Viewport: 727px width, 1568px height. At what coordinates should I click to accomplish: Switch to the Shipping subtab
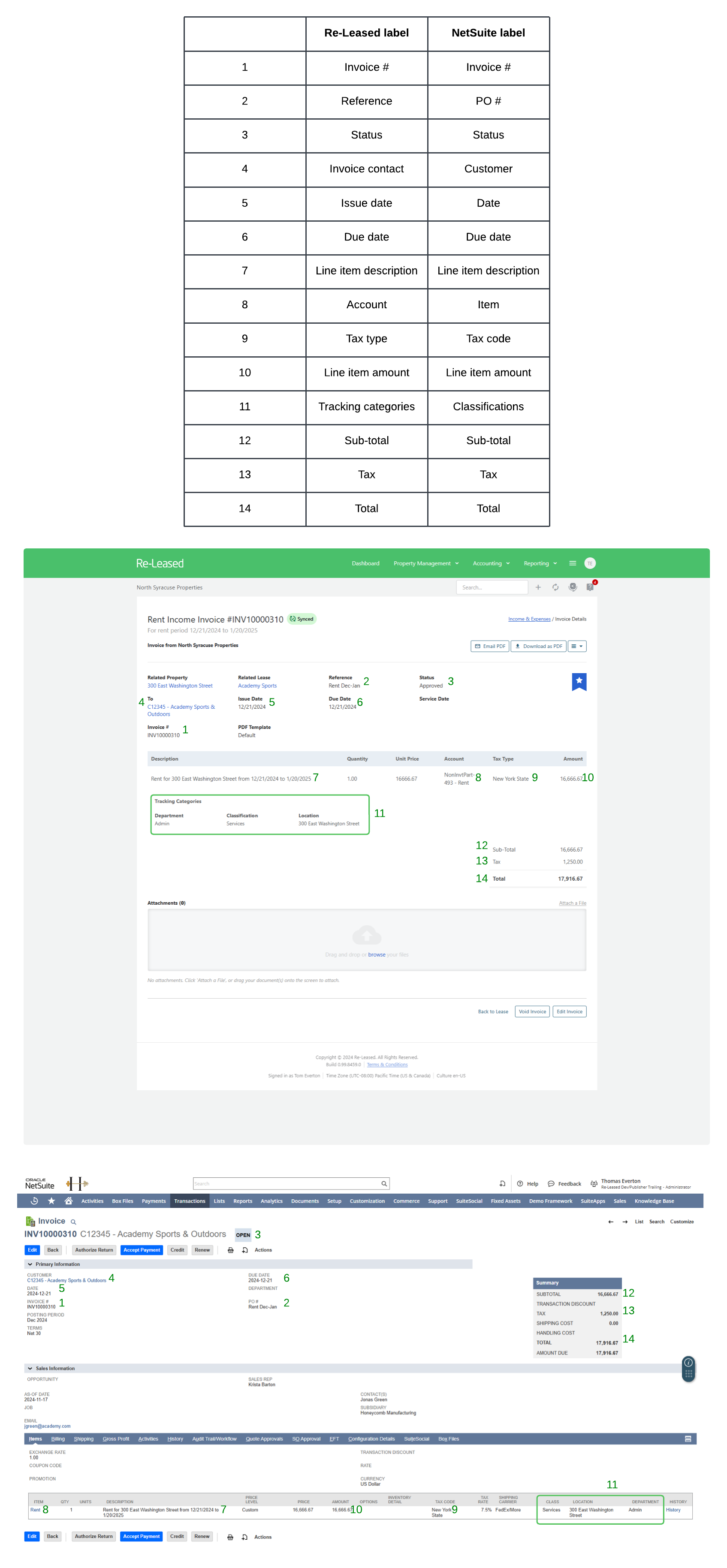pyautogui.click(x=83, y=1439)
